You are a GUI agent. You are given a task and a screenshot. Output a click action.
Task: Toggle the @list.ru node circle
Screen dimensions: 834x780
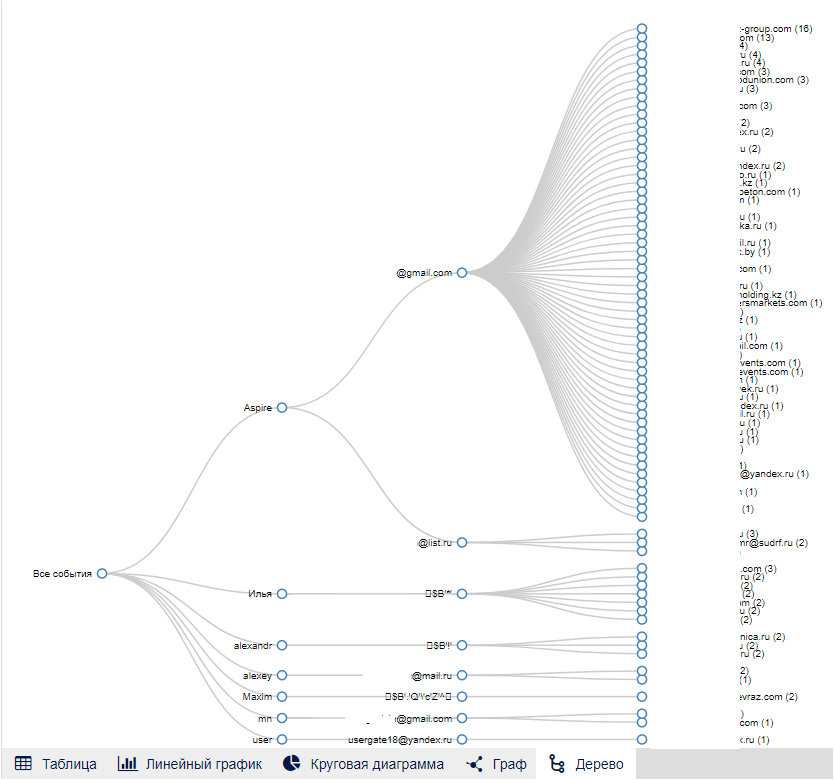coord(462,542)
